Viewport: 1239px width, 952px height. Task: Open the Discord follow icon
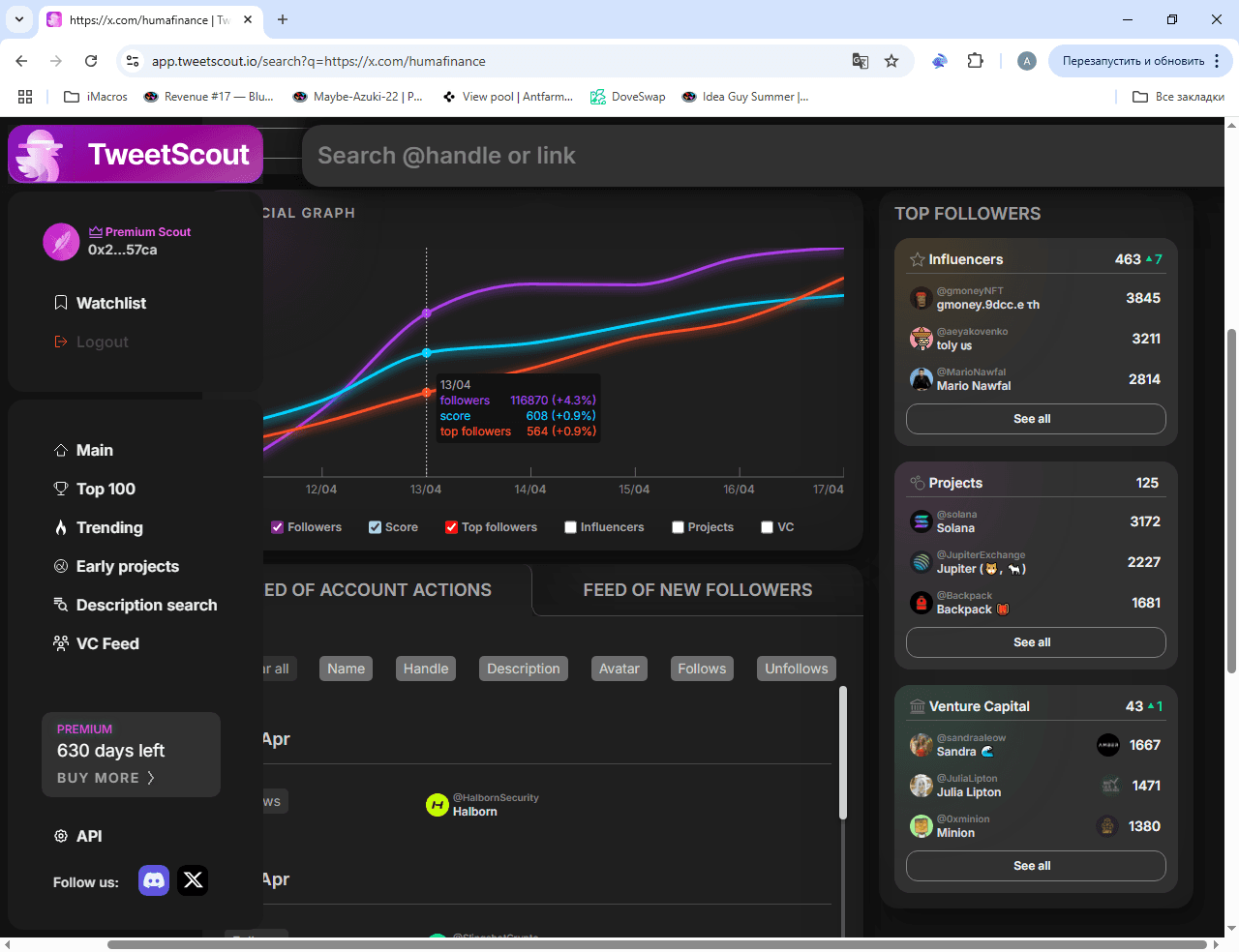tap(154, 880)
